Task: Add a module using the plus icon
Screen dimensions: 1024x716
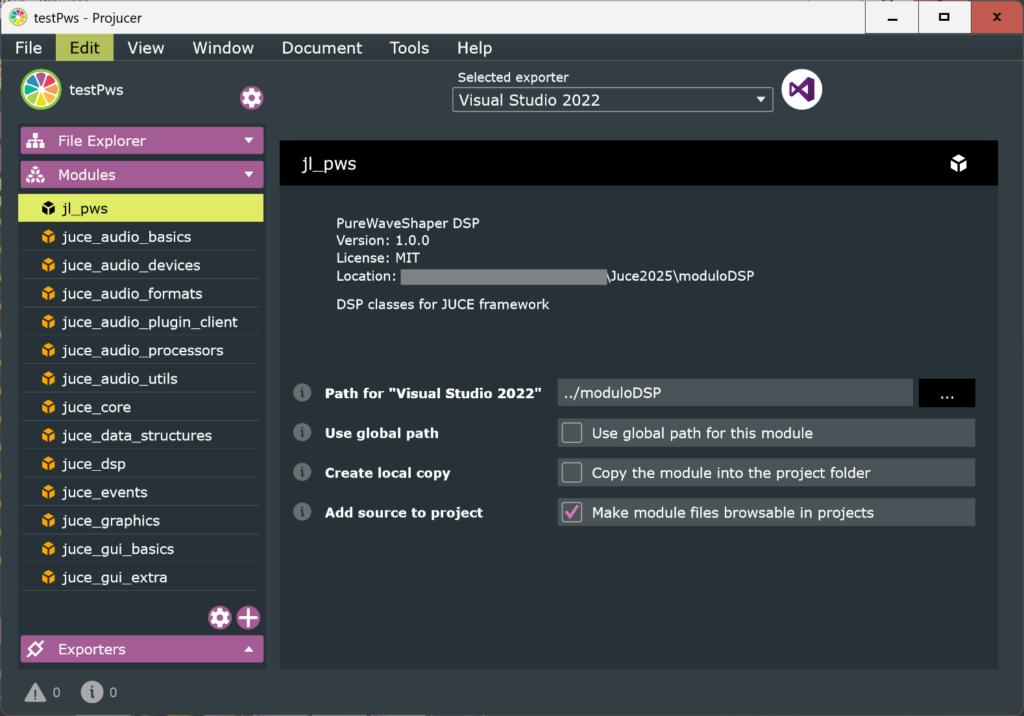Action: (247, 617)
